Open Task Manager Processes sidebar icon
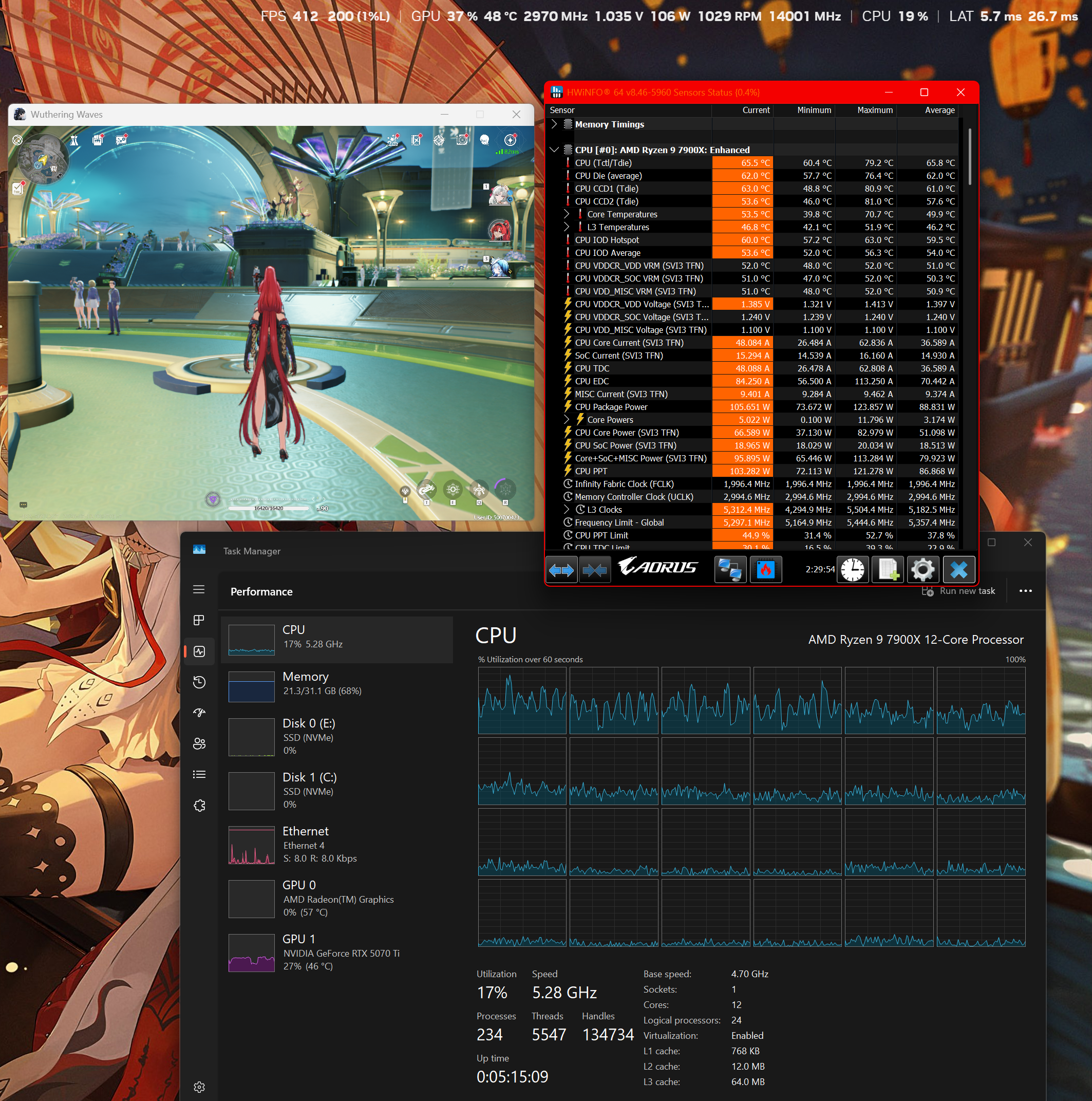The height and width of the screenshot is (1101, 1092). 199,620
